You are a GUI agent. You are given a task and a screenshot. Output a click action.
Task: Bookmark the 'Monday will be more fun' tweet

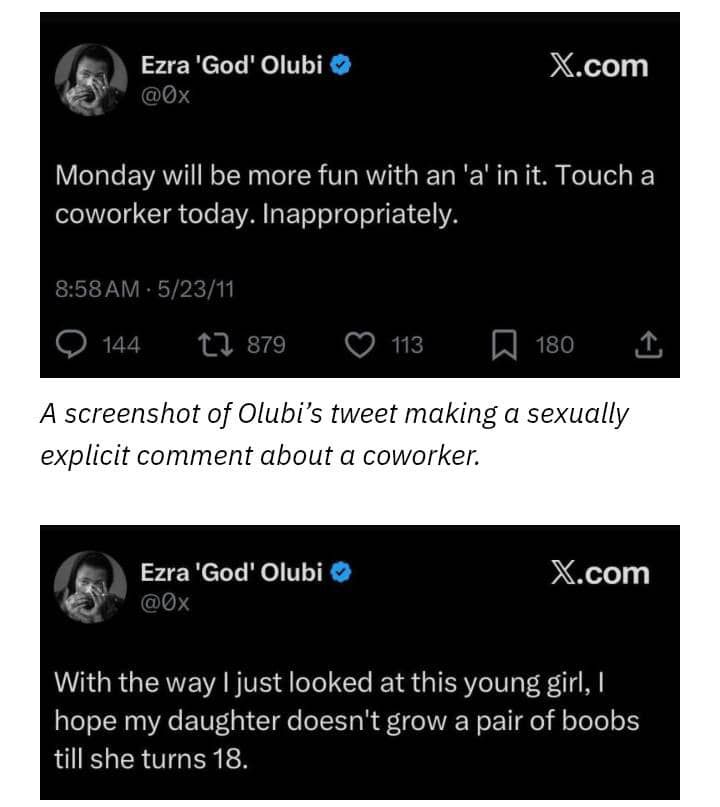(503, 345)
